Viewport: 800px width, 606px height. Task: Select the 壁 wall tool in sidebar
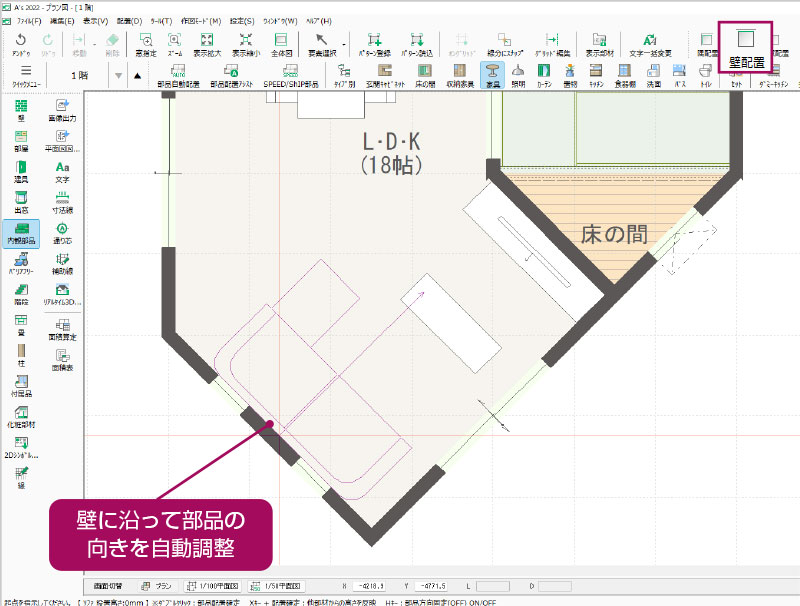(x=21, y=111)
